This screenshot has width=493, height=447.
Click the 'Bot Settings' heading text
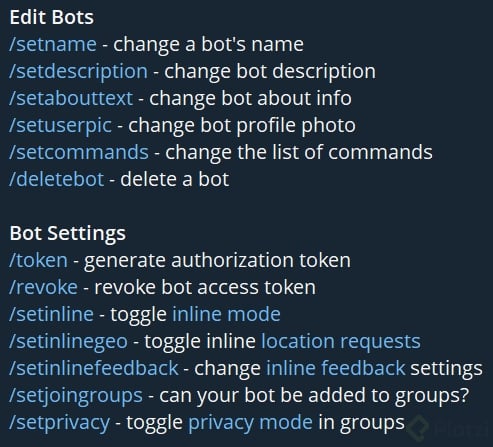[x=68, y=233]
